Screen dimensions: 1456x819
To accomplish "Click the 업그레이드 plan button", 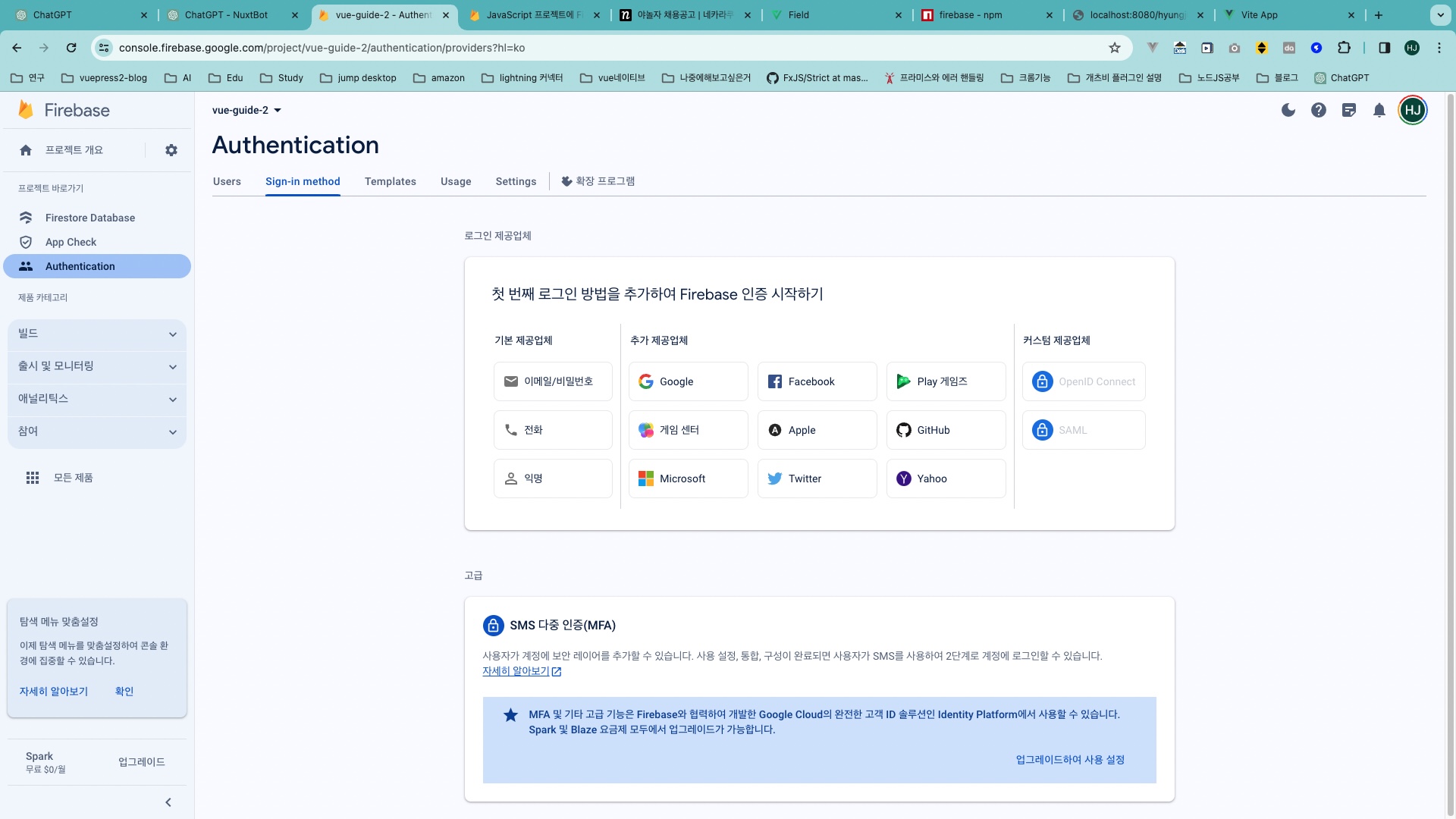I will coord(142,762).
